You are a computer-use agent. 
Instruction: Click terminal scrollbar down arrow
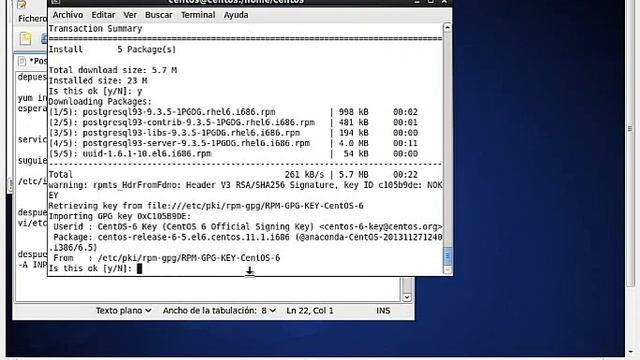447,270
